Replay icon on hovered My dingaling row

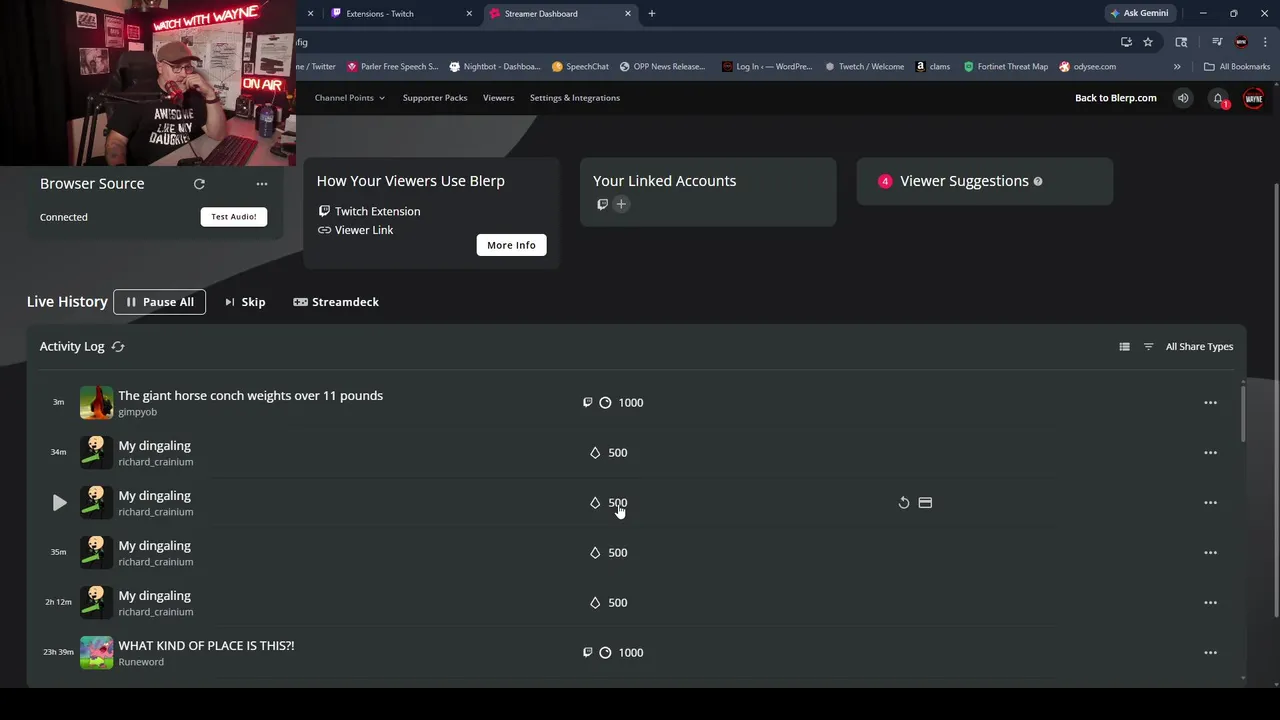click(x=904, y=503)
